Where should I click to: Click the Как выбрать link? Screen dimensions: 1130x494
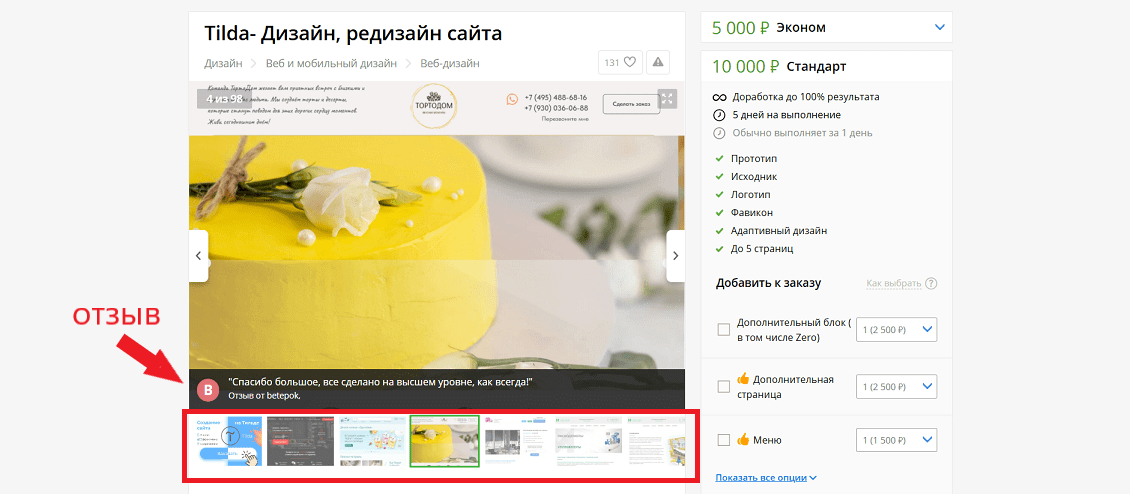[894, 283]
